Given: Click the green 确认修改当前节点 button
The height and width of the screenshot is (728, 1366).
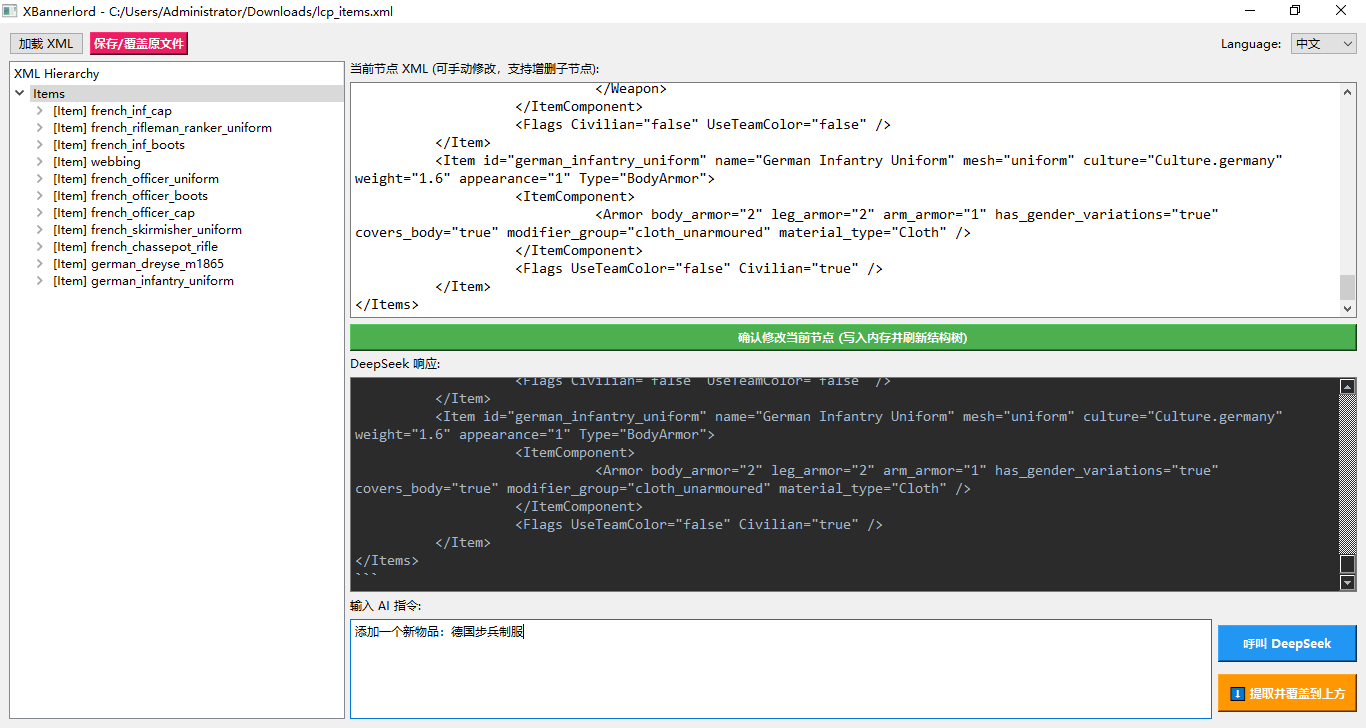Looking at the screenshot, I should [853, 338].
